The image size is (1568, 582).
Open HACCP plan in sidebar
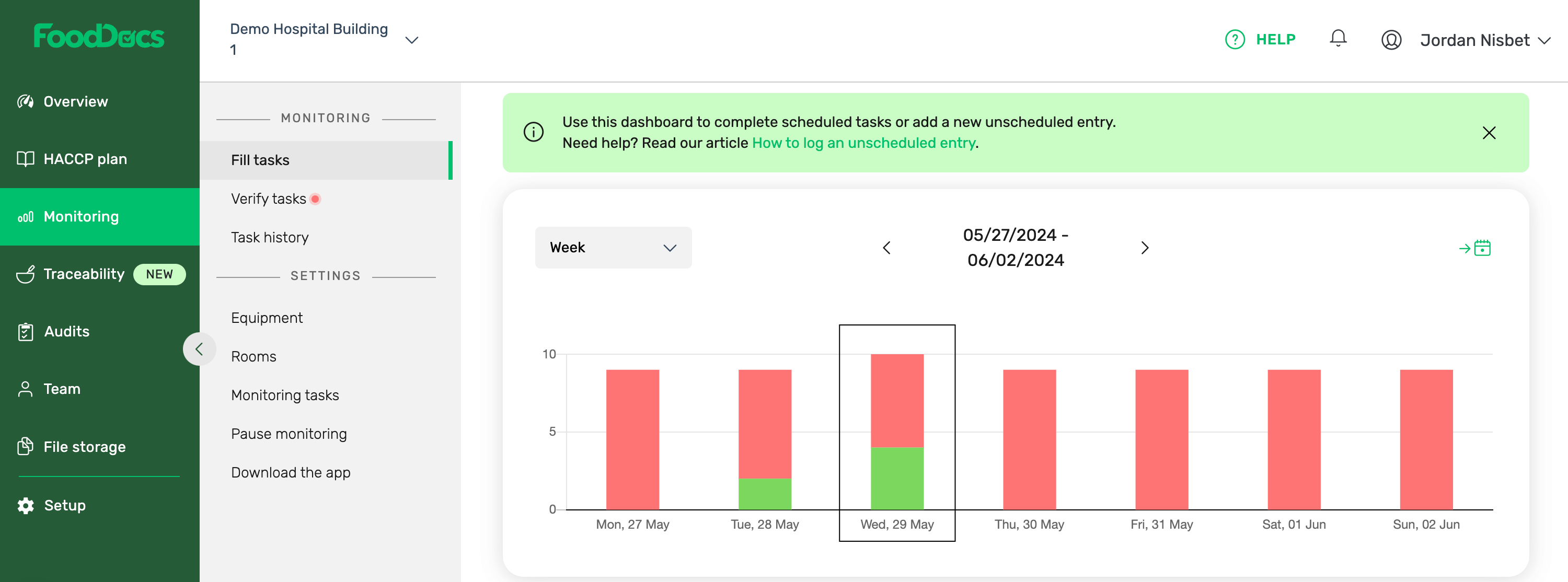85,159
